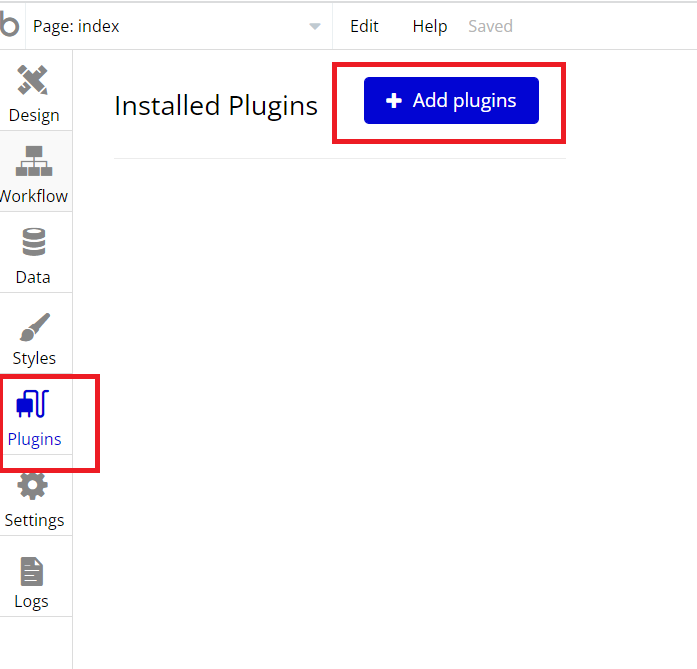Open the Workflow tab icon
Screen dimensions: 697x669
(34, 161)
